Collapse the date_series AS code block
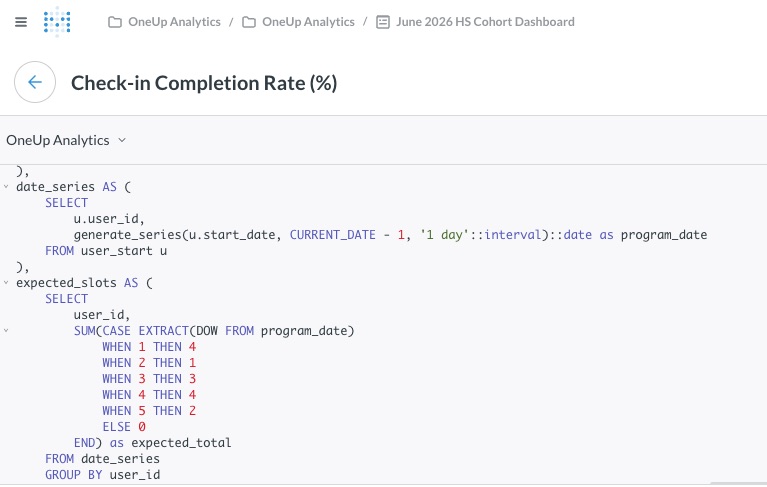767x487 pixels. click(6, 187)
